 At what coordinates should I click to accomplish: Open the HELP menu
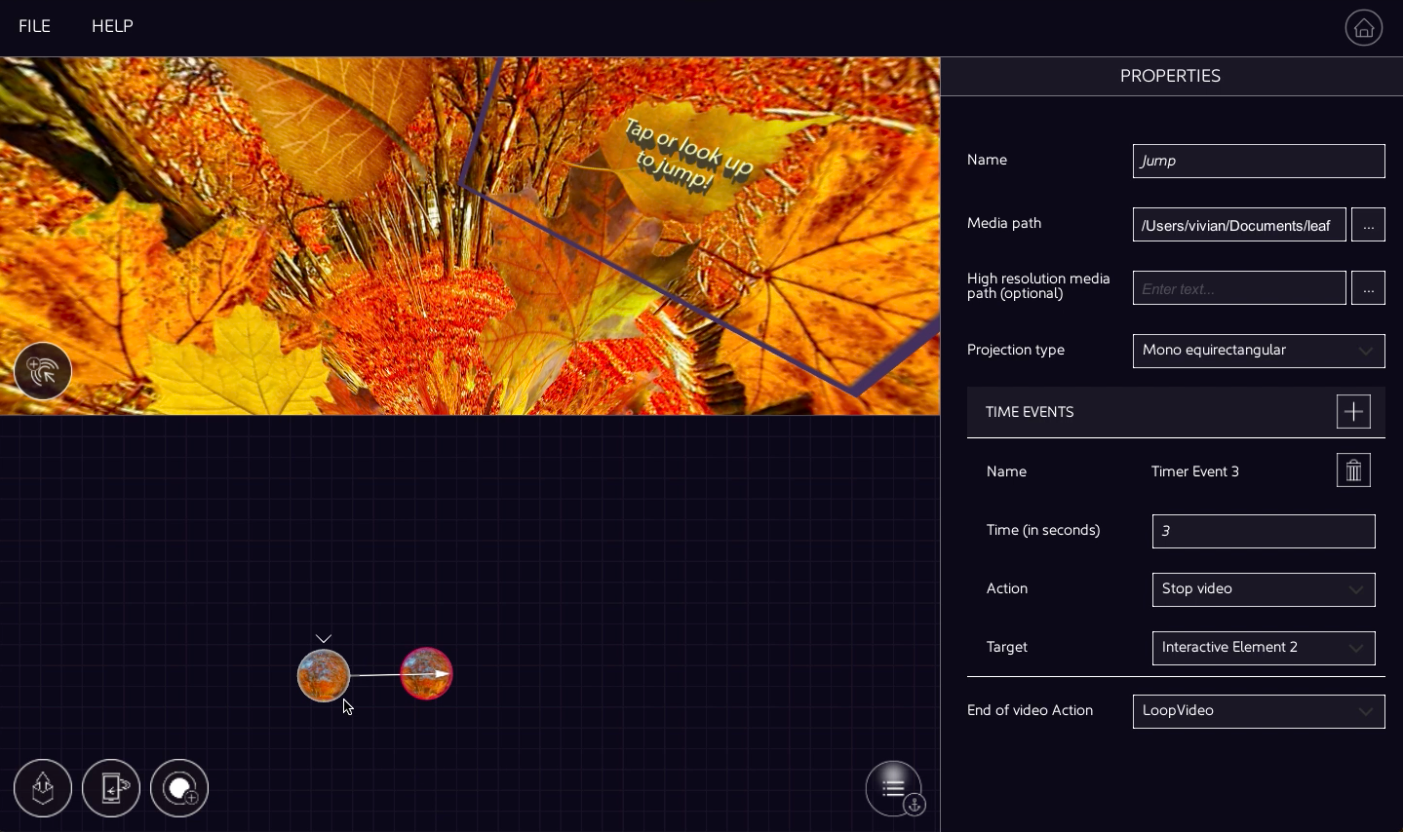[112, 27]
